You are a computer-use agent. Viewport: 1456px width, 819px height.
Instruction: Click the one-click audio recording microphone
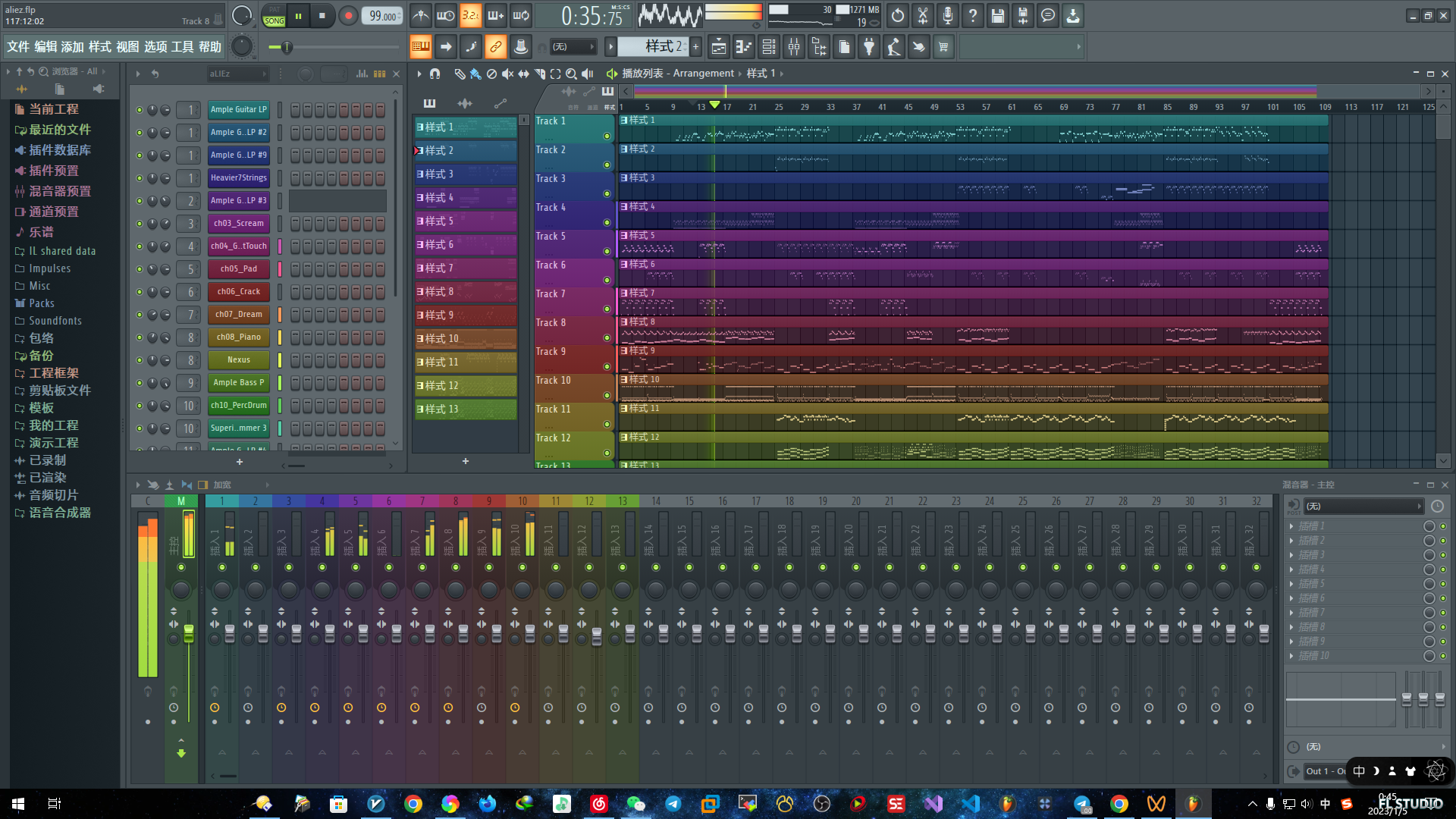pyautogui.click(x=948, y=16)
